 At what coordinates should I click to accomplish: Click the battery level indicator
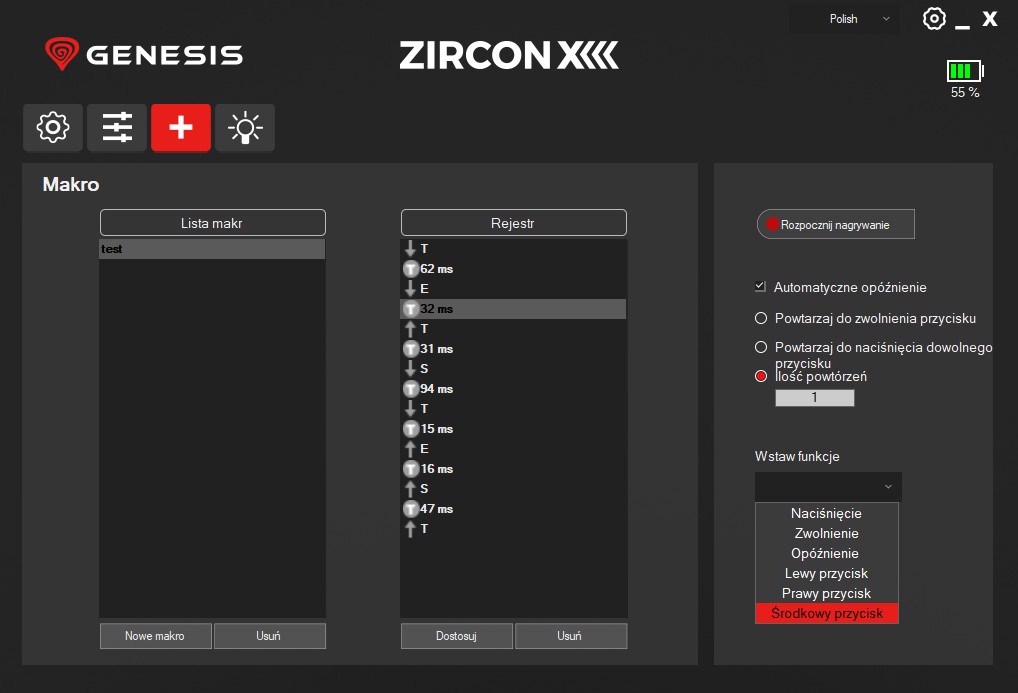point(965,71)
